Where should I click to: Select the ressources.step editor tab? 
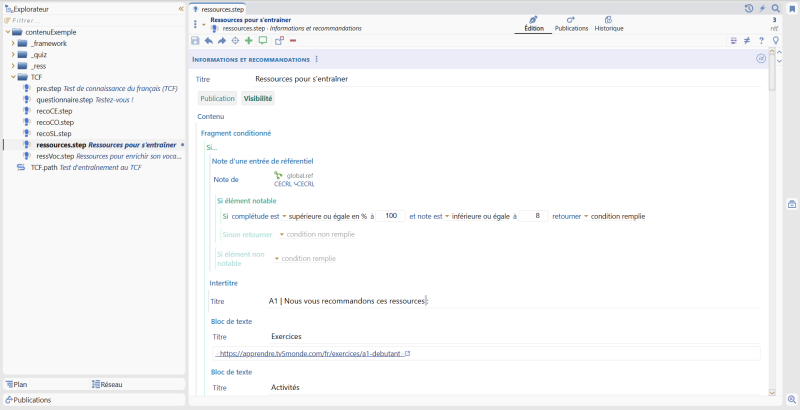(x=218, y=9)
